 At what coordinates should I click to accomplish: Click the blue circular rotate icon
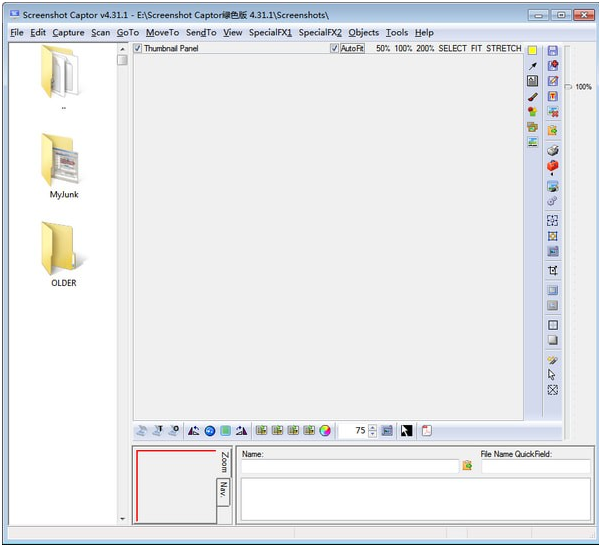210,431
